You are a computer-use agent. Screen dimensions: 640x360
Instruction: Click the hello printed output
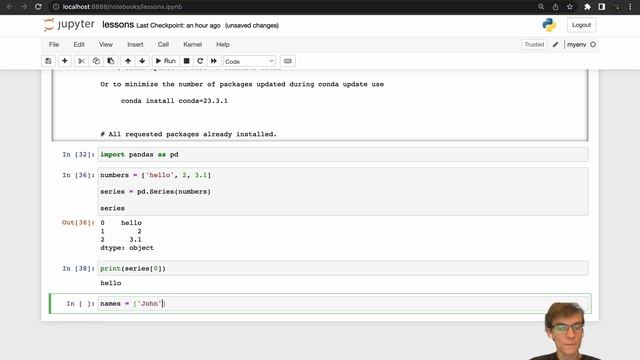coord(111,283)
